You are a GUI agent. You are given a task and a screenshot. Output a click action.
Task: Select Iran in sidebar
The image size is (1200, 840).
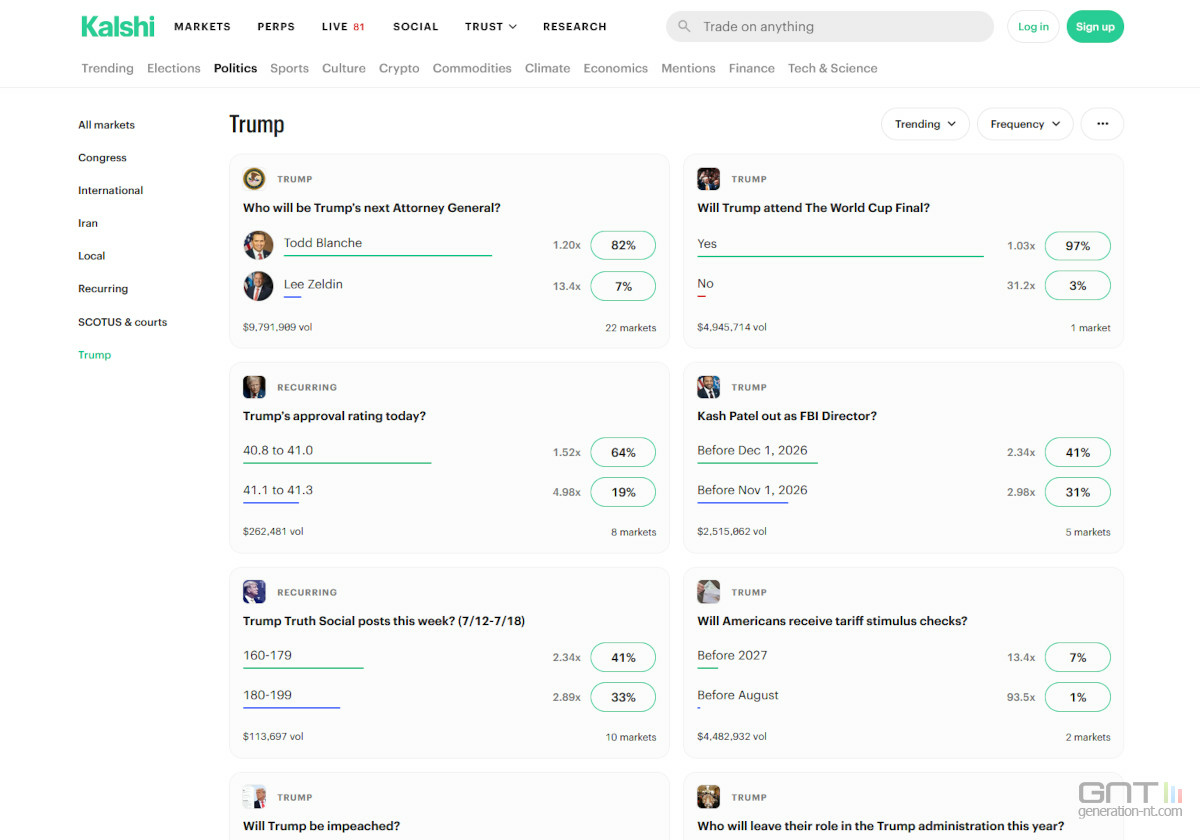[88, 223]
